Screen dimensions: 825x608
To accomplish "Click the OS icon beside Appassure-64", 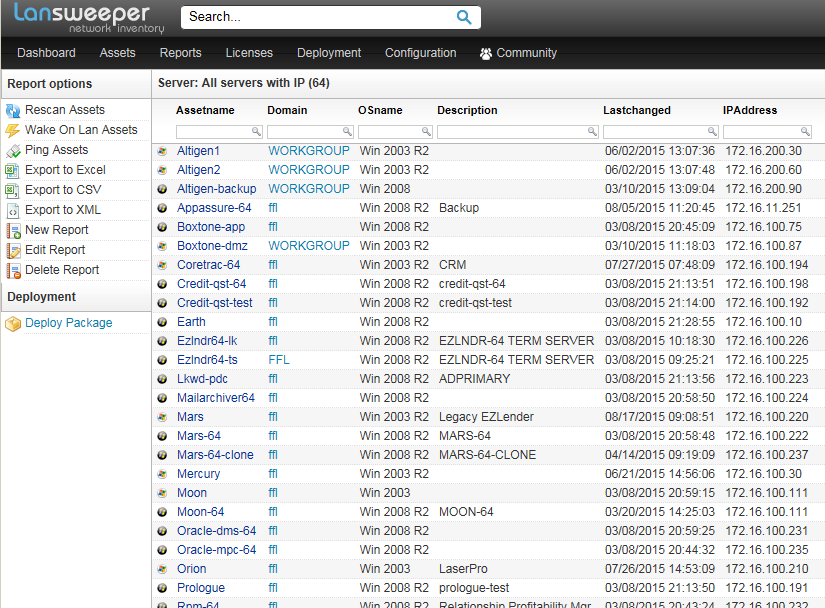I will (x=163, y=208).
